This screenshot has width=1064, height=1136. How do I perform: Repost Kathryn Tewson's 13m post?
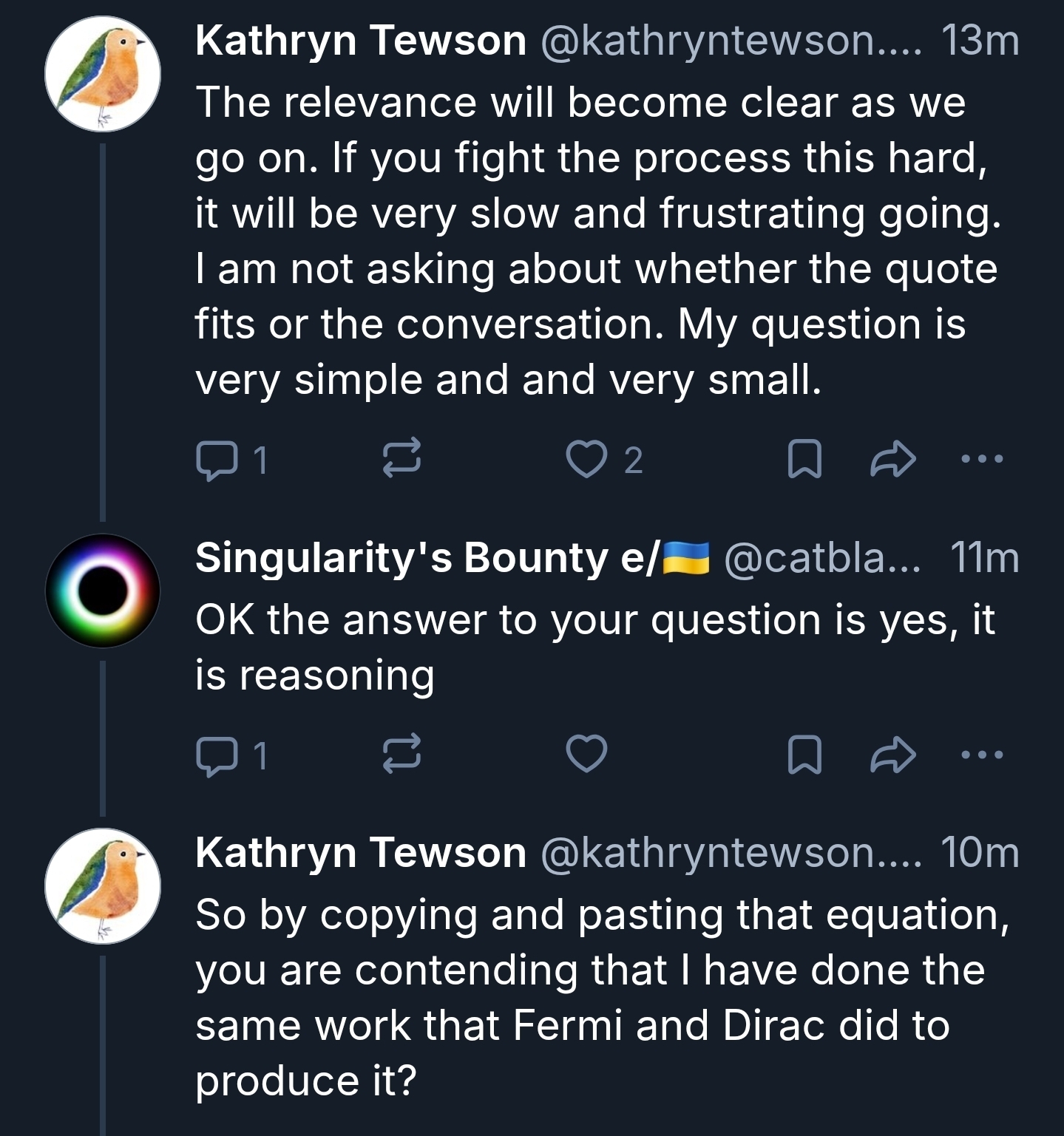[x=402, y=458]
